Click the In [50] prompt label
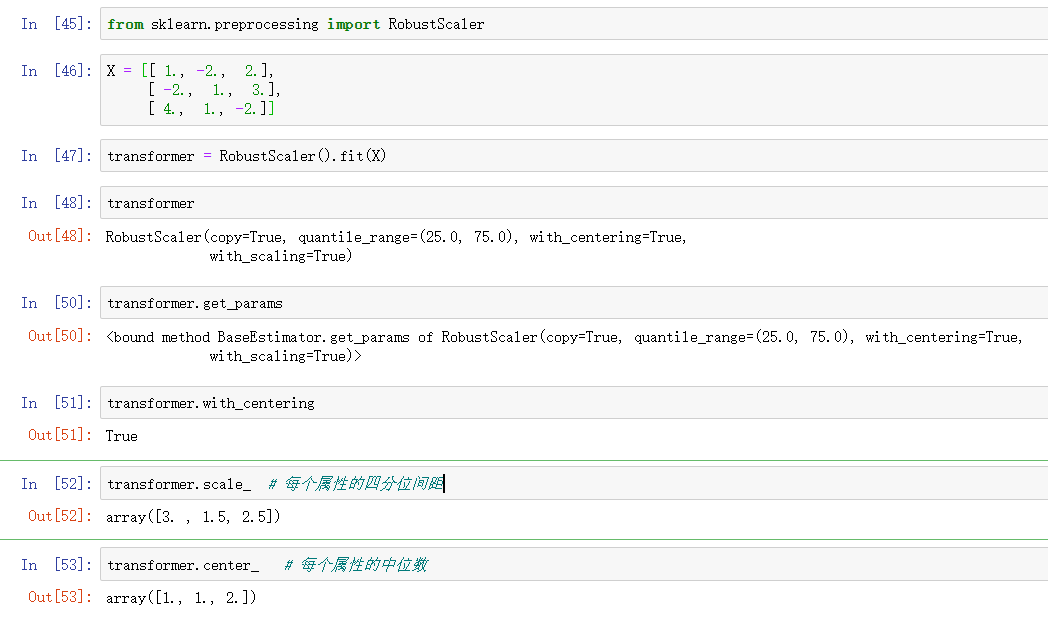Screen dimensions: 1048x623 (56, 303)
